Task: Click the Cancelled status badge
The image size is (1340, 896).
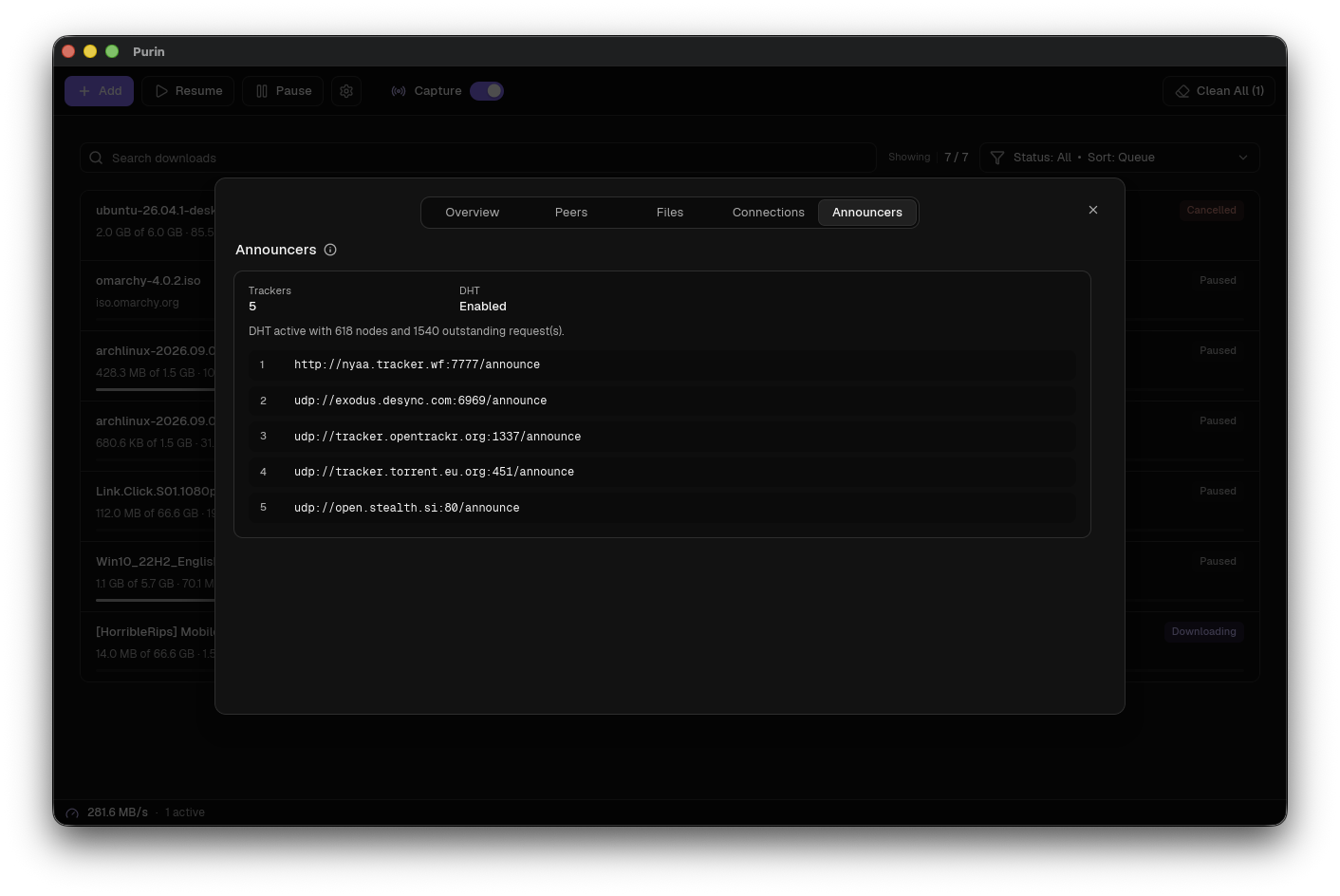Action: pyautogui.click(x=1211, y=211)
